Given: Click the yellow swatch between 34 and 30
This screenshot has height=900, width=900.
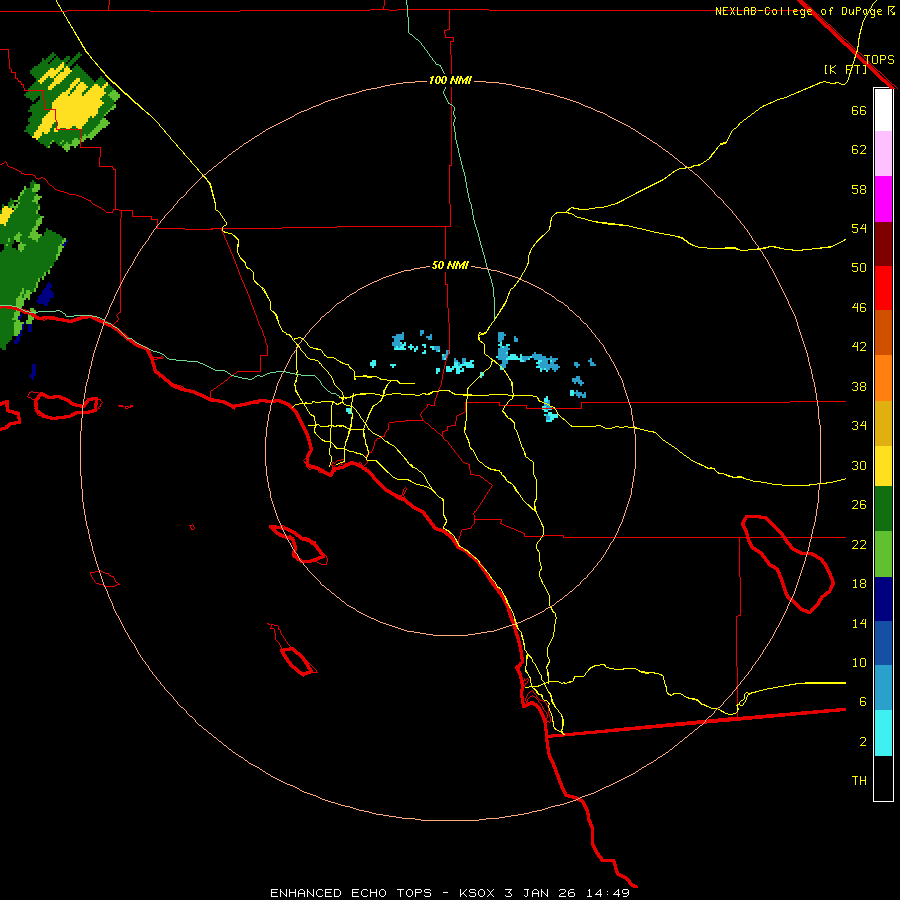Looking at the screenshot, I should (883, 466).
